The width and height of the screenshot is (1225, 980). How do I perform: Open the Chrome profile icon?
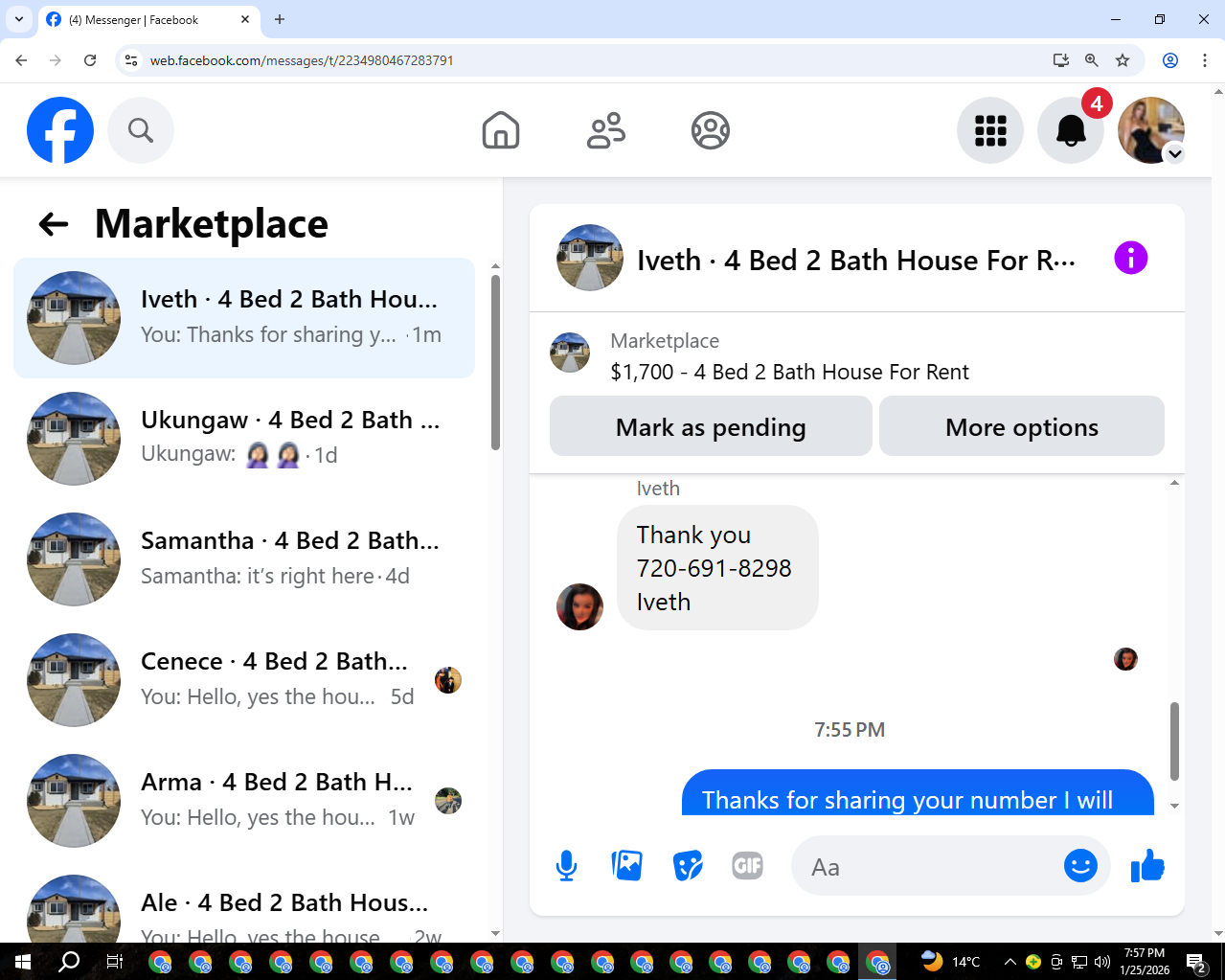tap(1170, 60)
